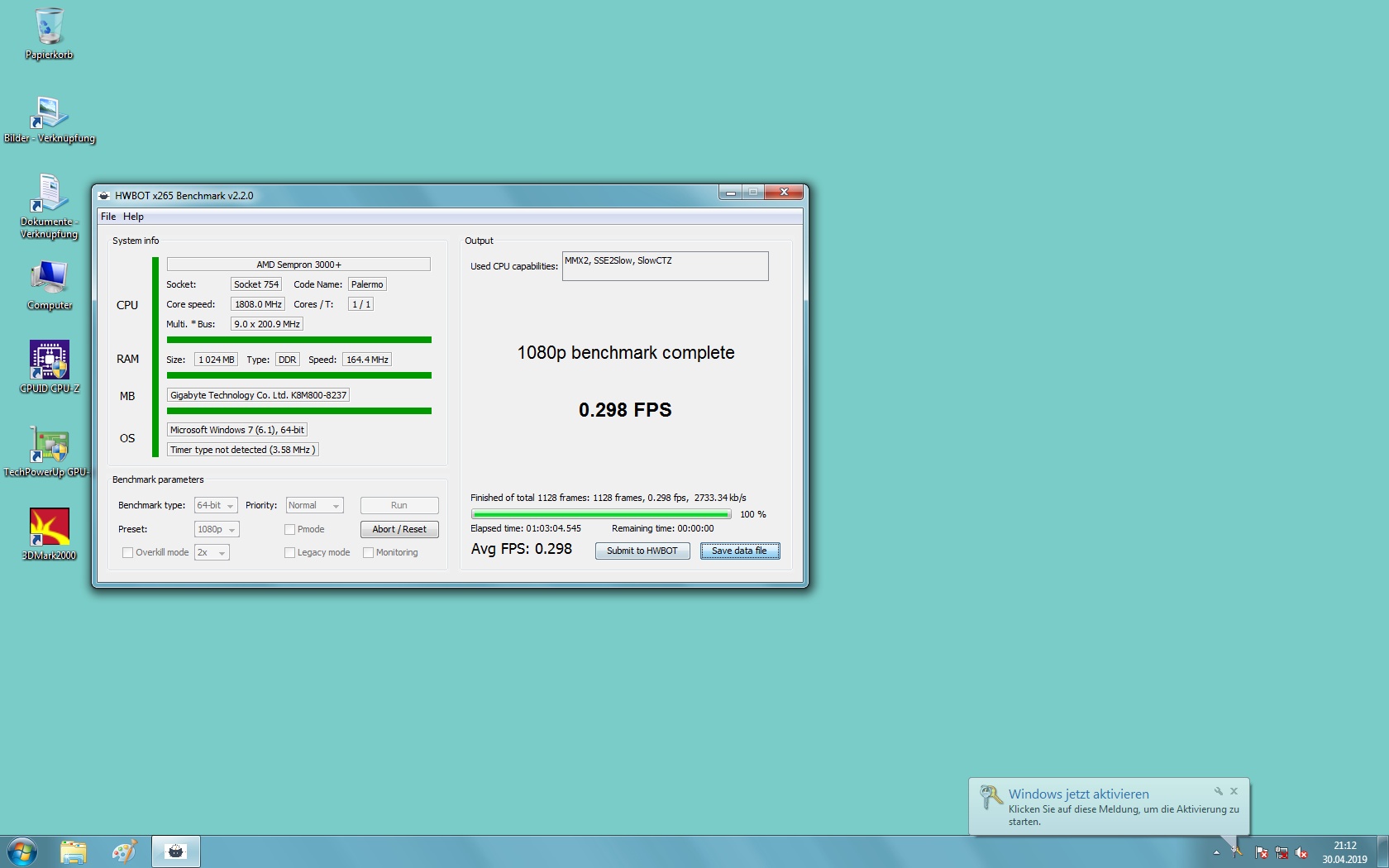Viewport: 1389px width, 868px height.
Task: Expand the Preset 1080p dropdown
Action: point(217,529)
